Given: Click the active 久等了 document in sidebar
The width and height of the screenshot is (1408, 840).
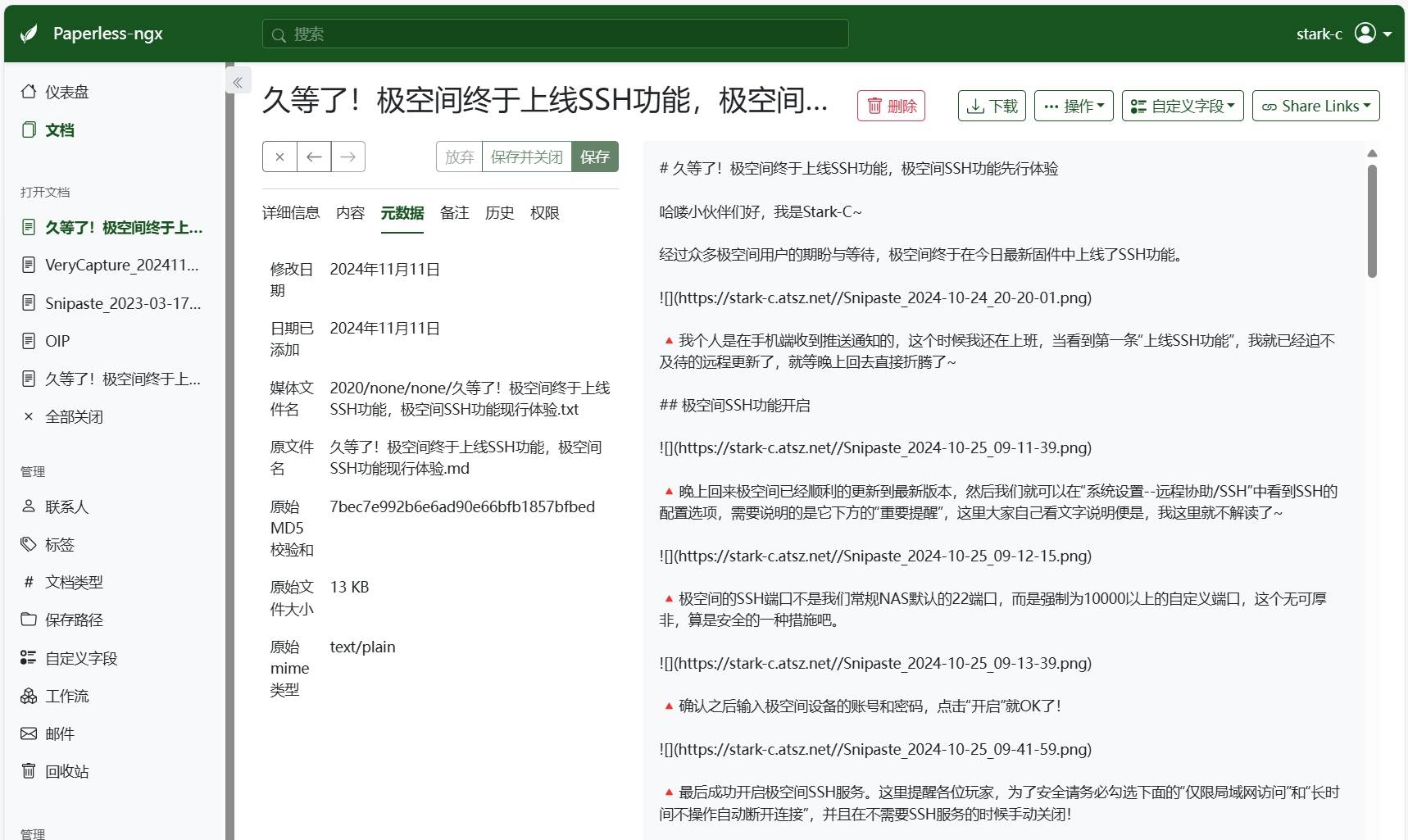Looking at the screenshot, I should pyautogui.click(x=112, y=227).
